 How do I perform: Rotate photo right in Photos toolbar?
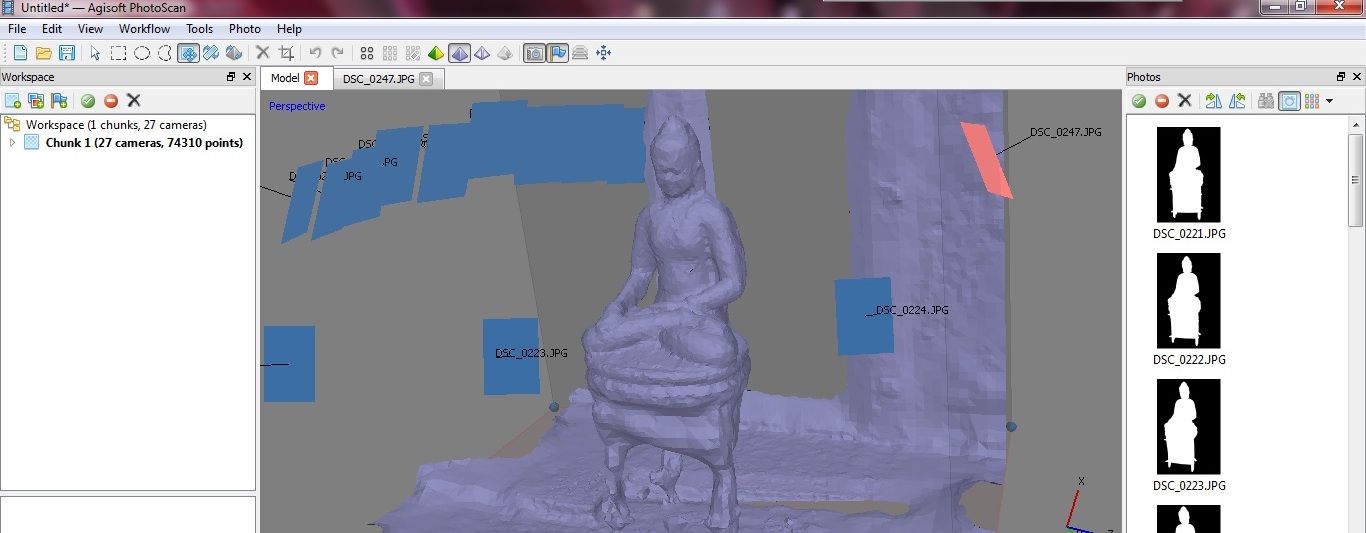[x=1214, y=101]
